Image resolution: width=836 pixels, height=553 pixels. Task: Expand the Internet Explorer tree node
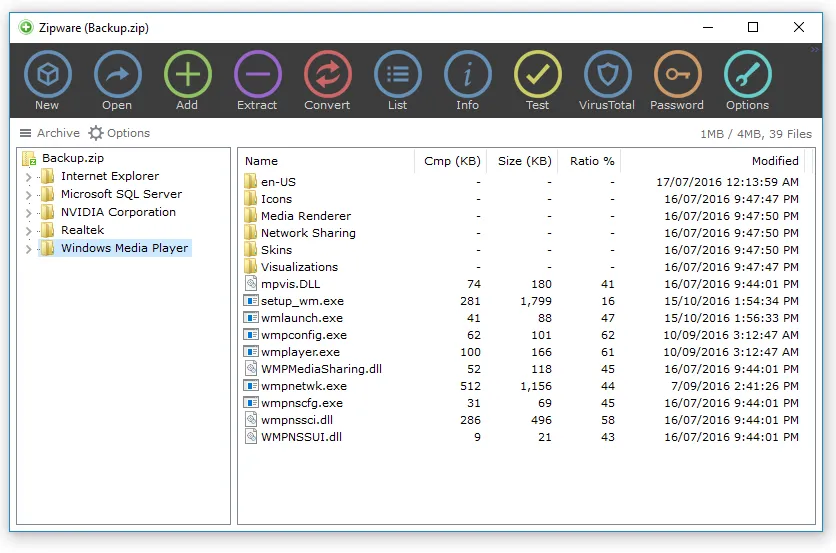[28, 177]
